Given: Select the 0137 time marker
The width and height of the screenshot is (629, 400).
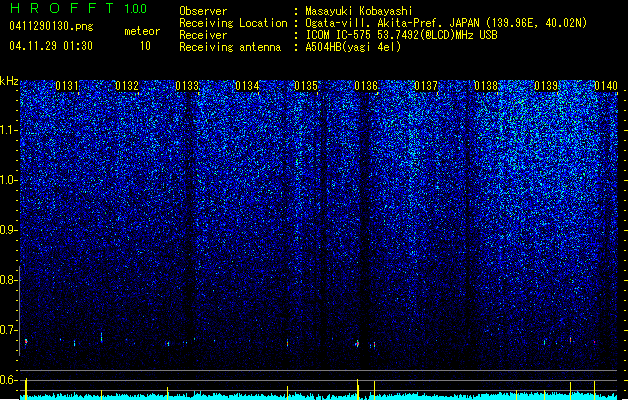Looking at the screenshot, I should (x=426, y=86).
